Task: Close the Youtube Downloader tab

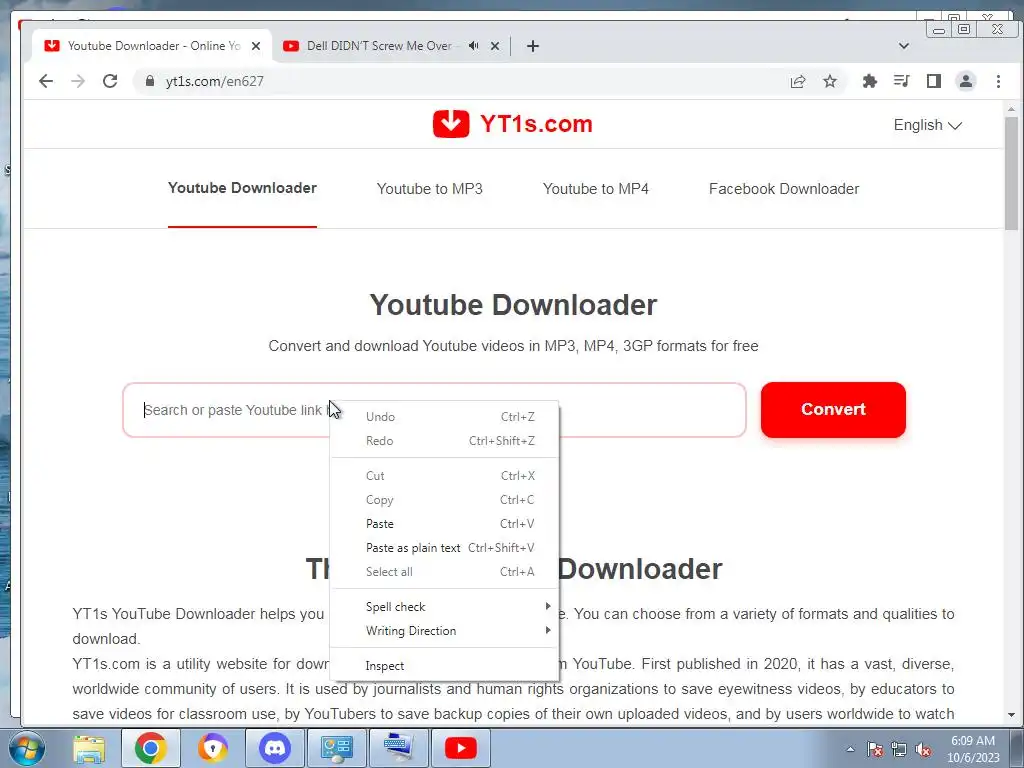Action: tap(256, 46)
